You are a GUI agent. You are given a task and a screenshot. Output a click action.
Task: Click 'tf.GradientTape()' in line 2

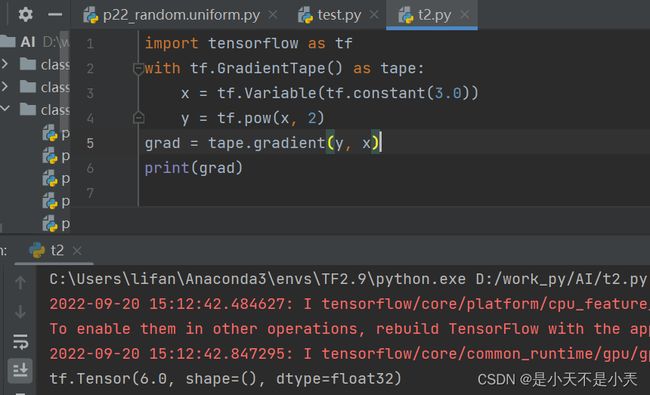266,68
